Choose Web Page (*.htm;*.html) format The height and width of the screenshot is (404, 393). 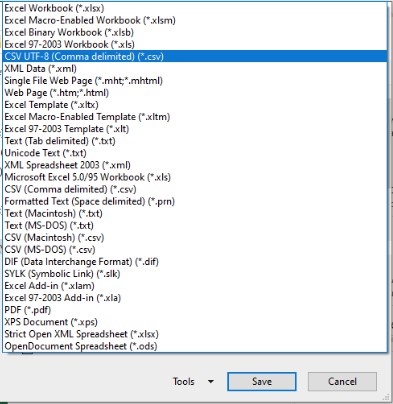click(195, 92)
